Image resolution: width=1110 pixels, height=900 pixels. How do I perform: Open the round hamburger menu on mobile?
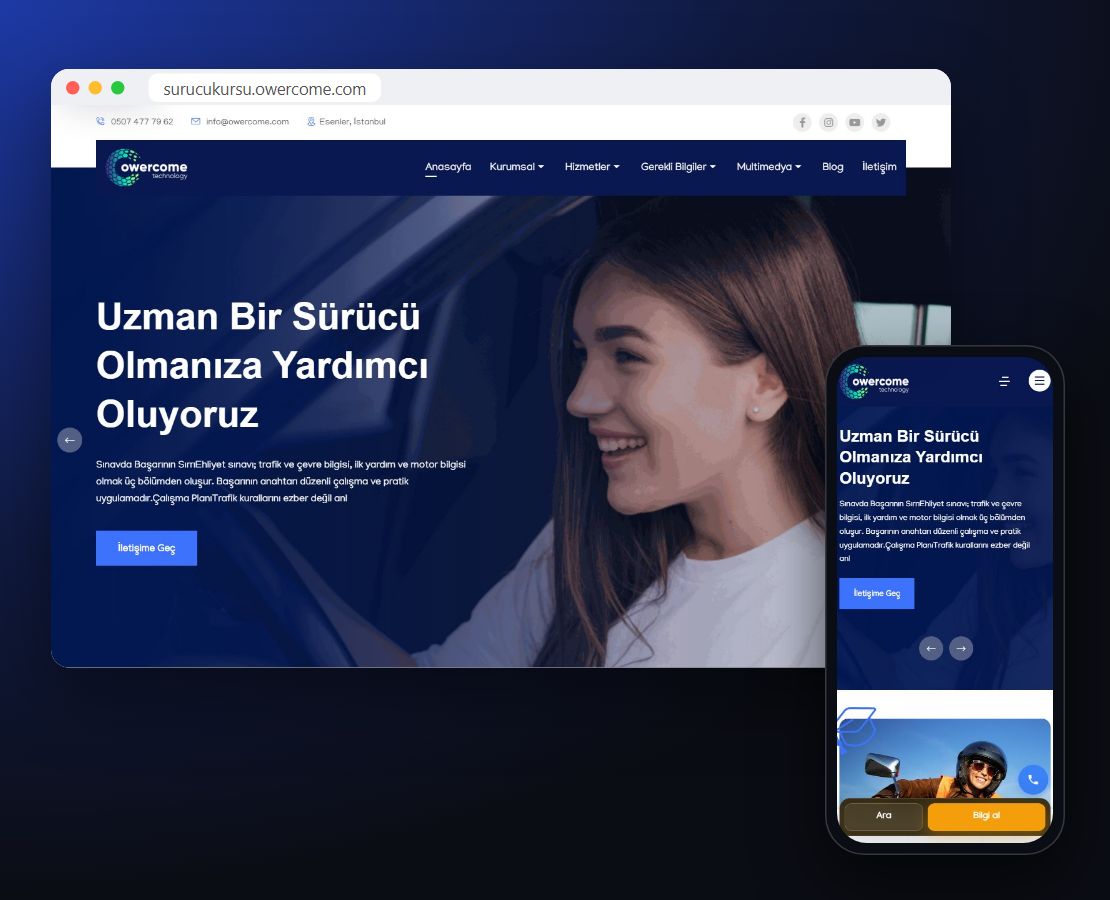click(1039, 381)
